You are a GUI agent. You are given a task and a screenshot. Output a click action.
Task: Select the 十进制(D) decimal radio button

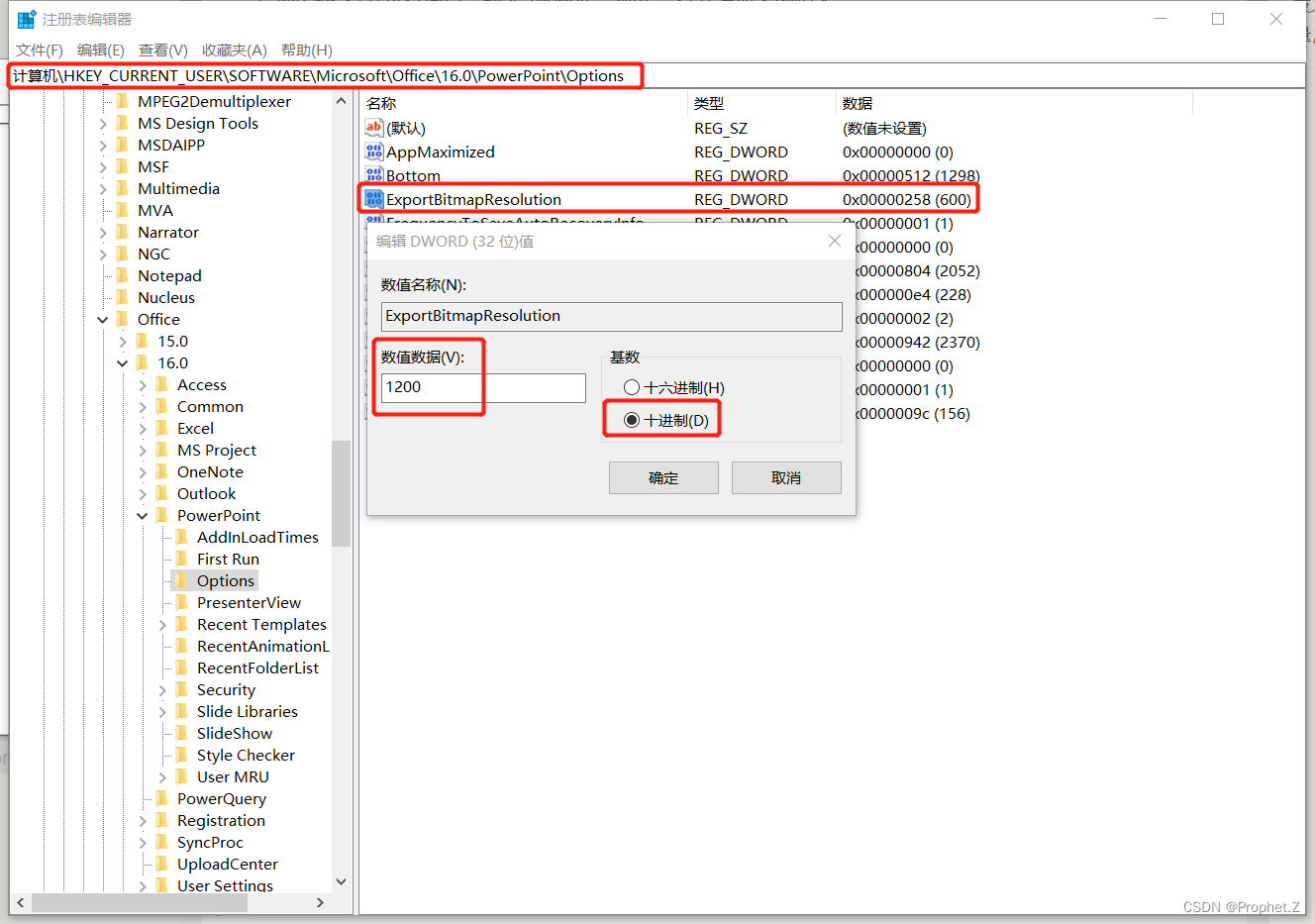tap(632, 420)
